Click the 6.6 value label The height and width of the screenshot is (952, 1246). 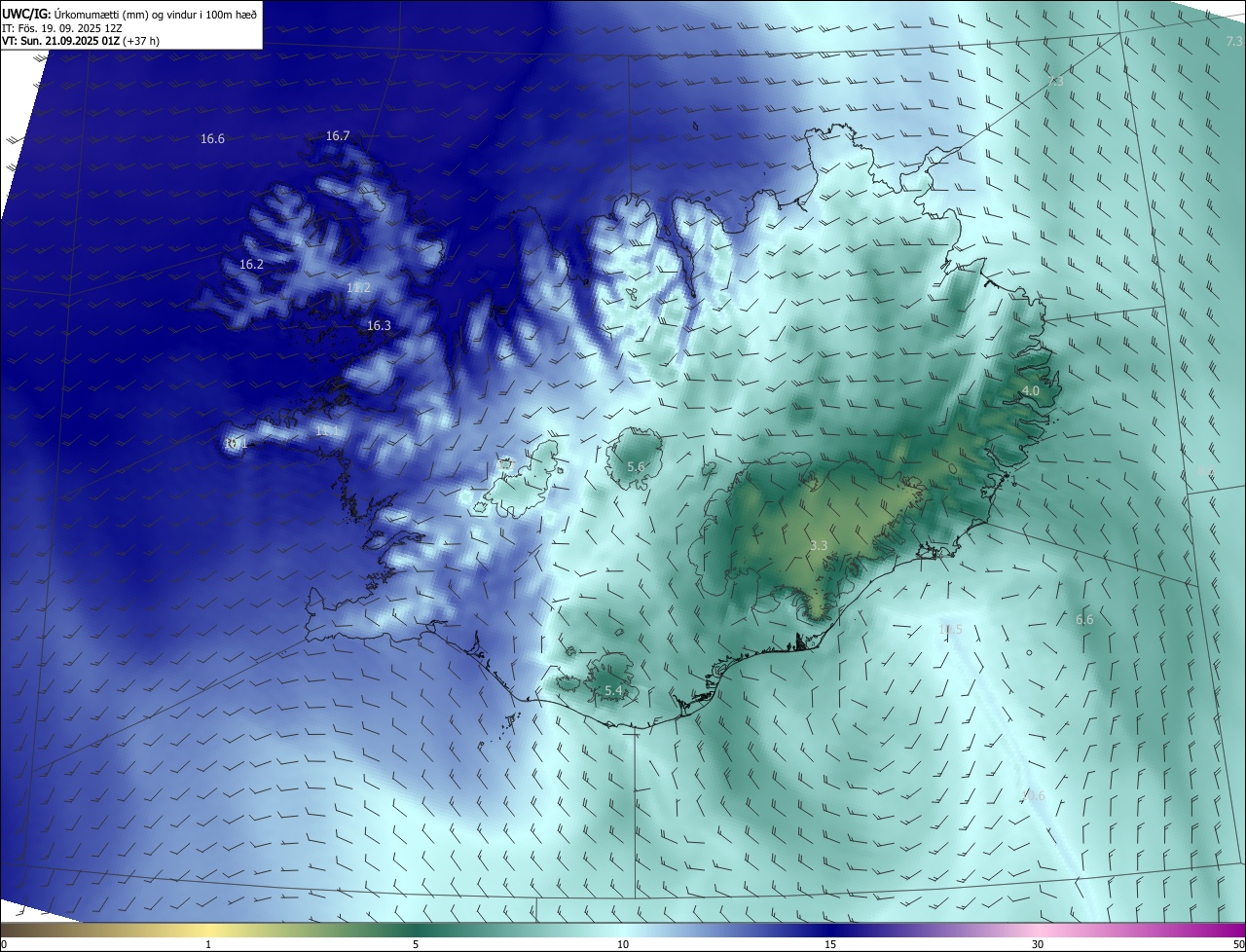point(1084,620)
